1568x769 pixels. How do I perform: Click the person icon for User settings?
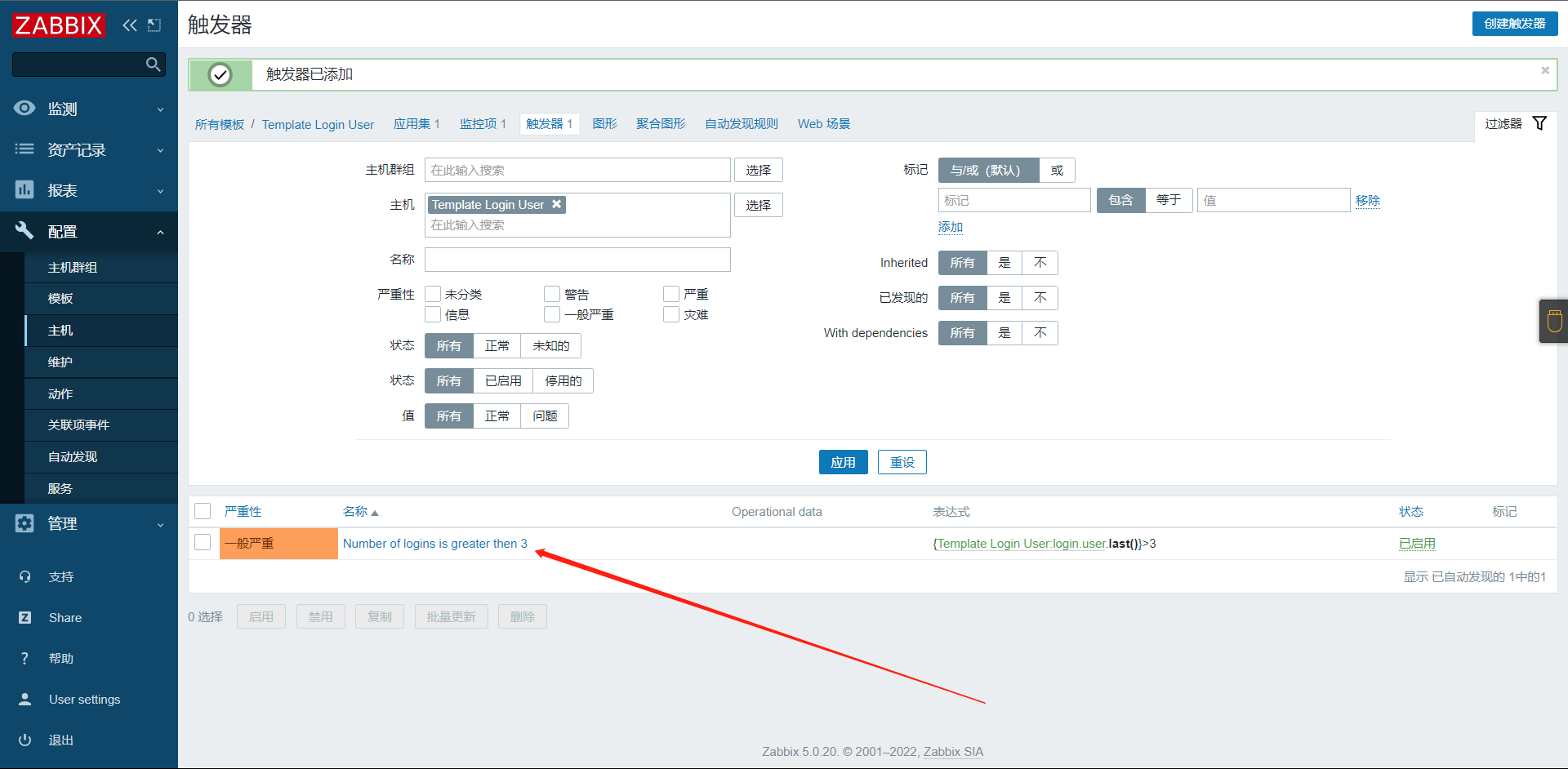point(24,700)
